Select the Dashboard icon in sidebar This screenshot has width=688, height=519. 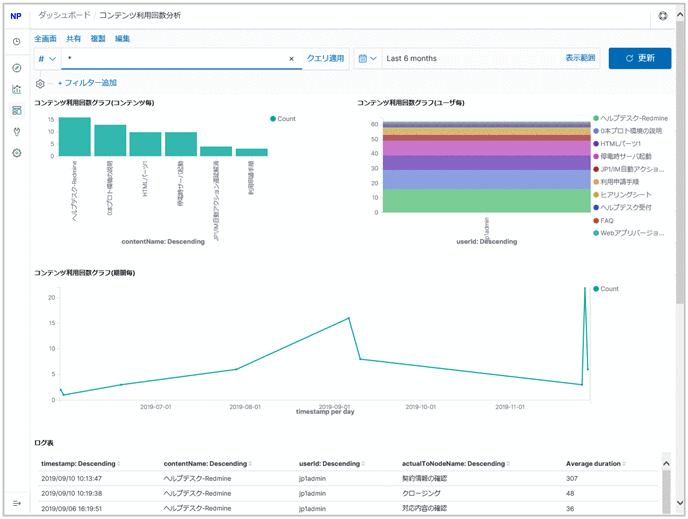[x=16, y=110]
